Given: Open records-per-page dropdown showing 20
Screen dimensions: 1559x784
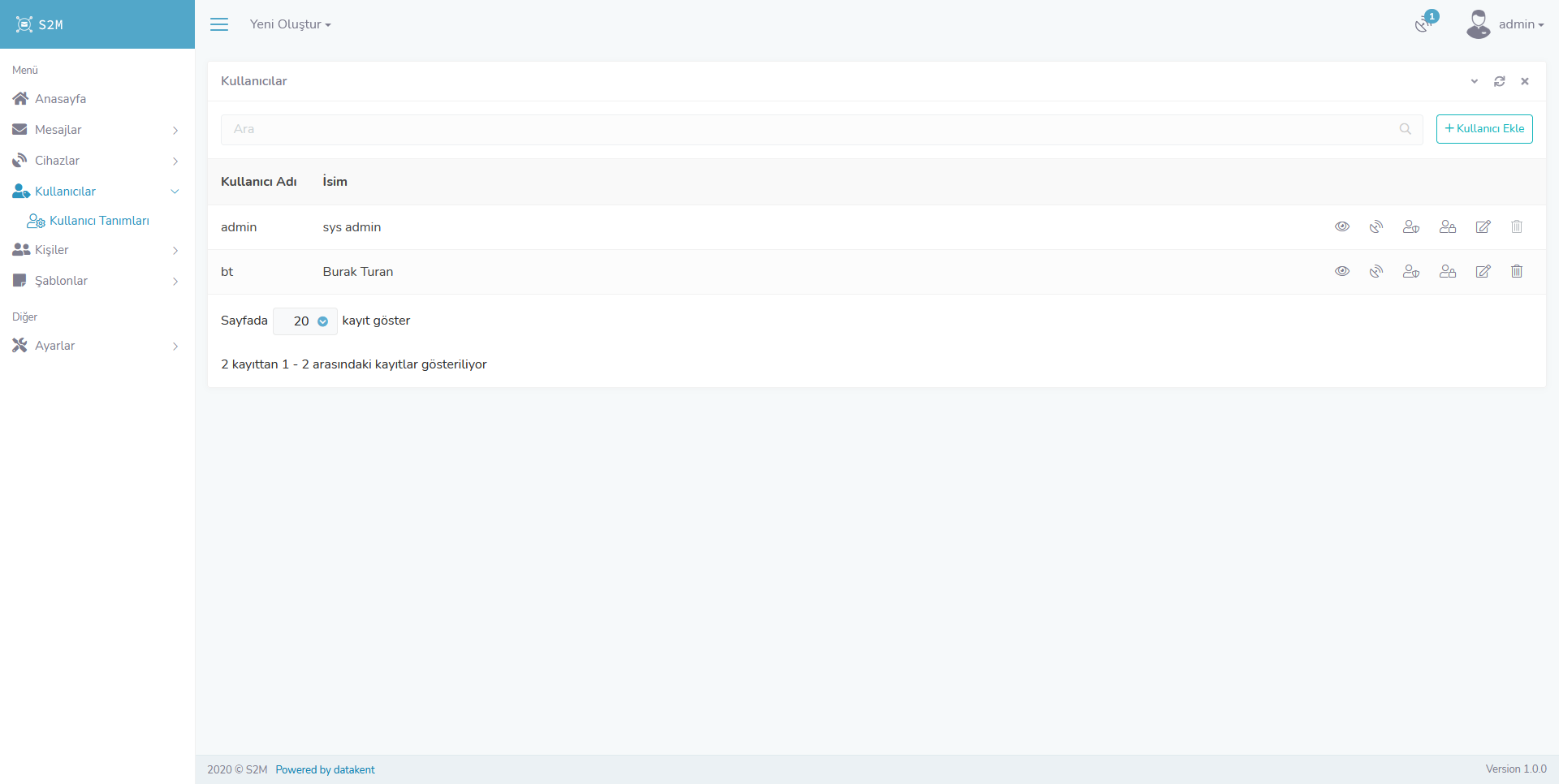Looking at the screenshot, I should pos(305,321).
